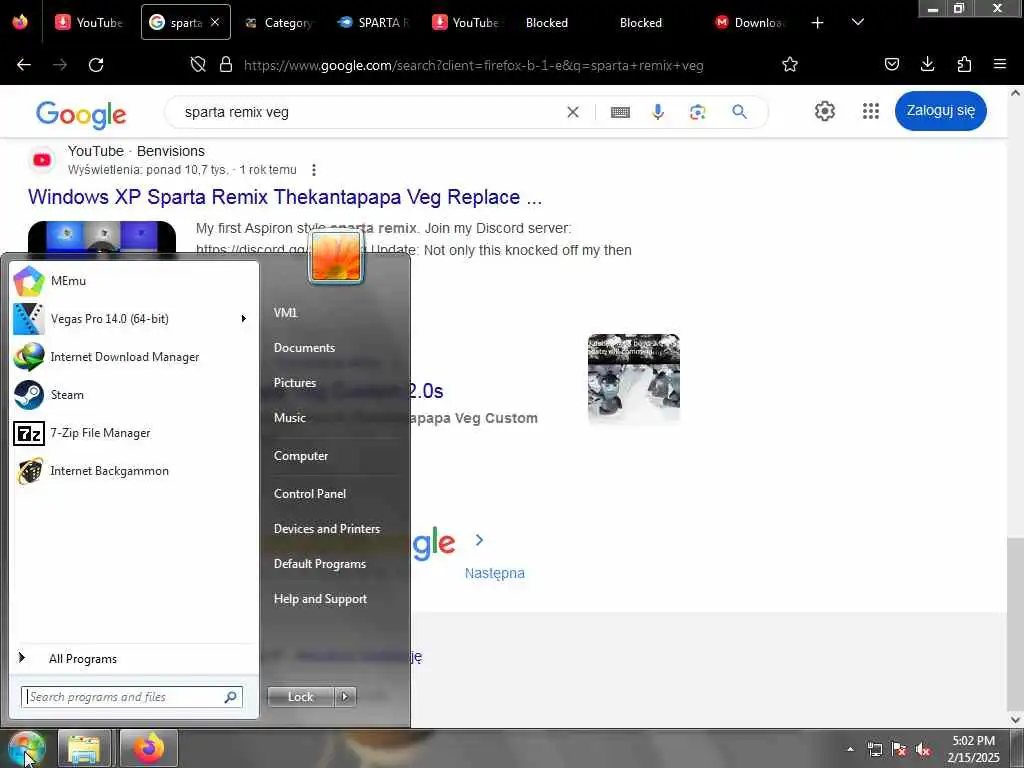Switch to the Download tab
This screenshot has width=1024, height=768.
(749, 23)
